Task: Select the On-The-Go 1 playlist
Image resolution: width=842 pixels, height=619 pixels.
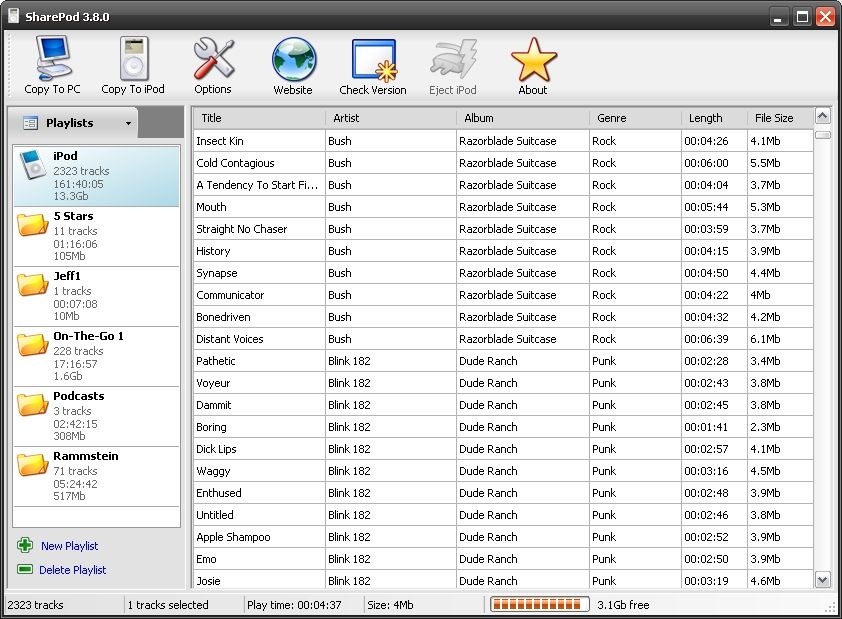Action: 96,357
